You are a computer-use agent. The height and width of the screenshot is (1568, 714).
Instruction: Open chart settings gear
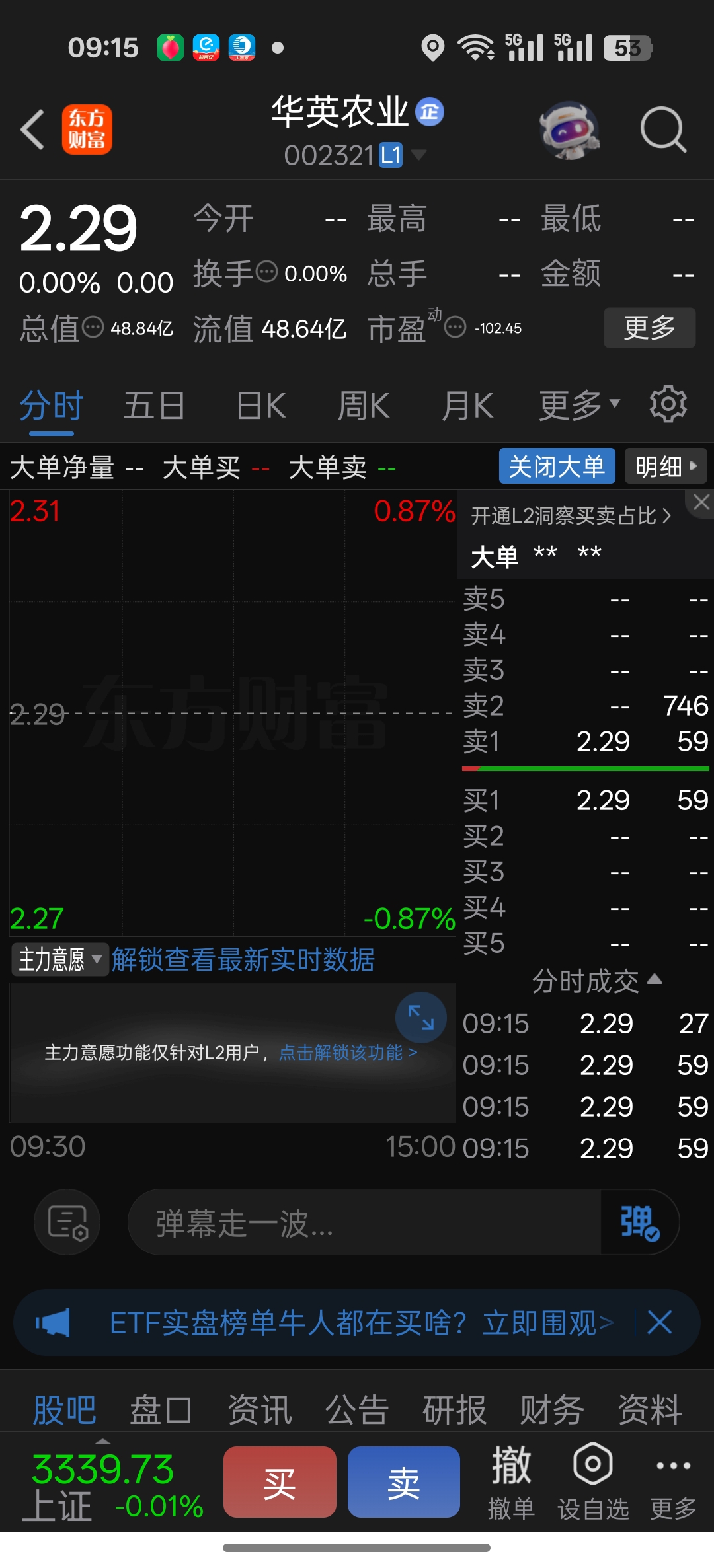tap(668, 404)
